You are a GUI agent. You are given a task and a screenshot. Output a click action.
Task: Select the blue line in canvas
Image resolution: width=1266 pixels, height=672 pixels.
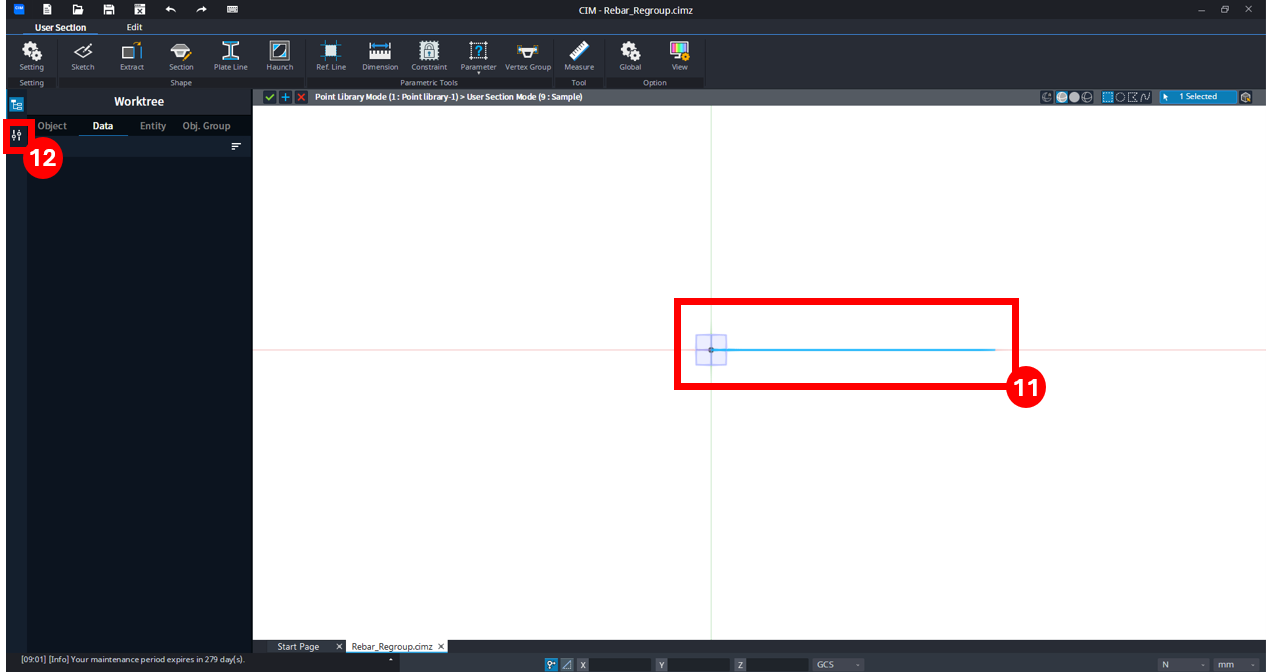pos(853,350)
